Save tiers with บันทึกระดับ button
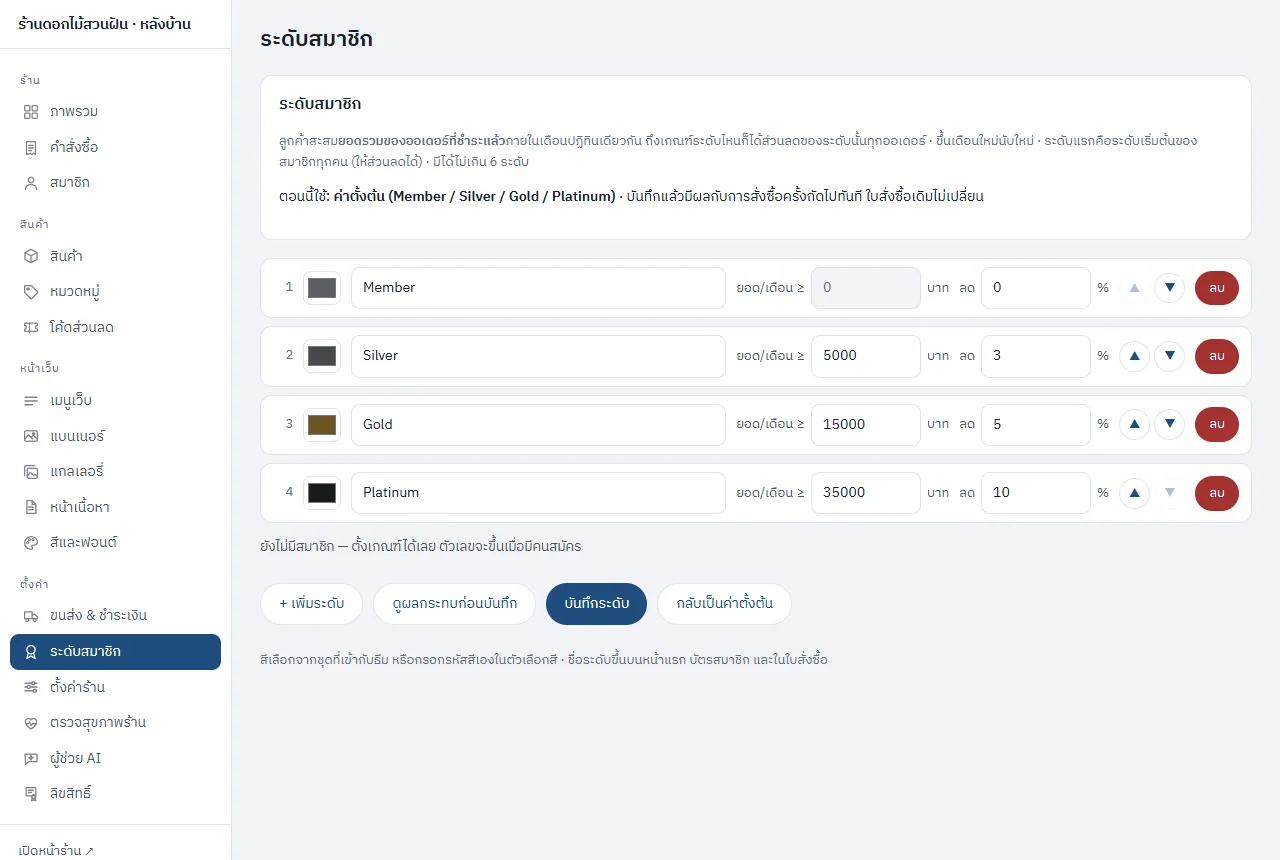Screen dimensions: 1280x860 pyautogui.click(x=597, y=604)
